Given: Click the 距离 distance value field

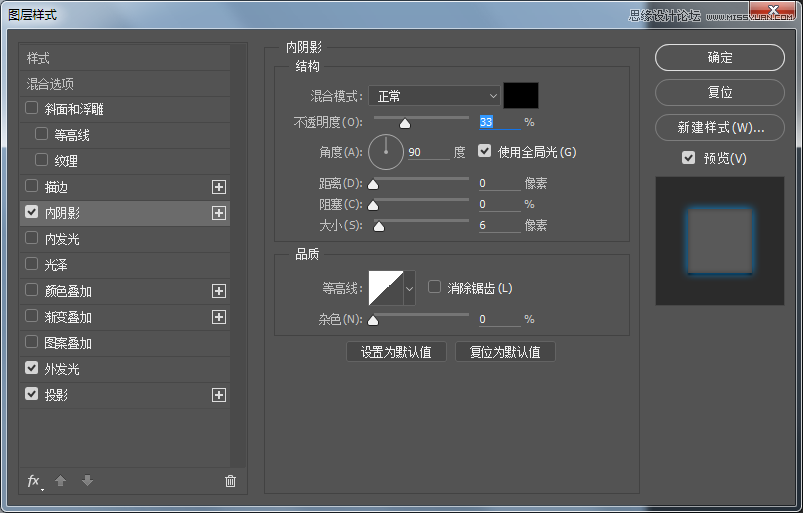Looking at the screenshot, I should pyautogui.click(x=499, y=183).
